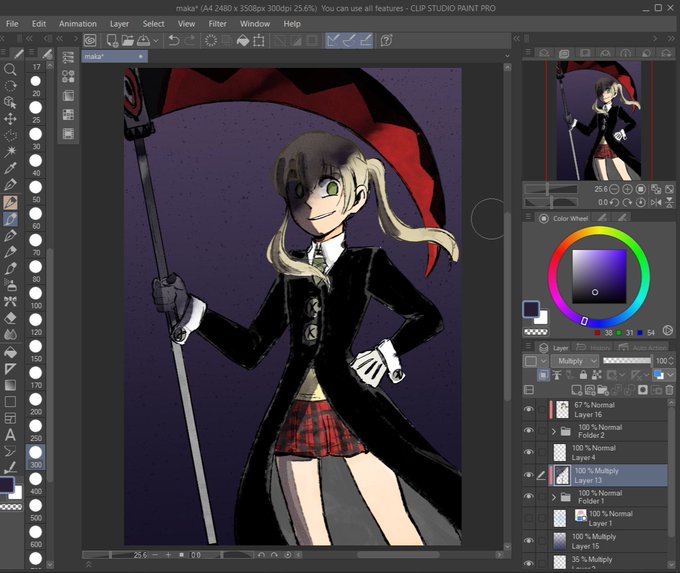Open the File menu
Screen dimensions: 680x573
12,24
